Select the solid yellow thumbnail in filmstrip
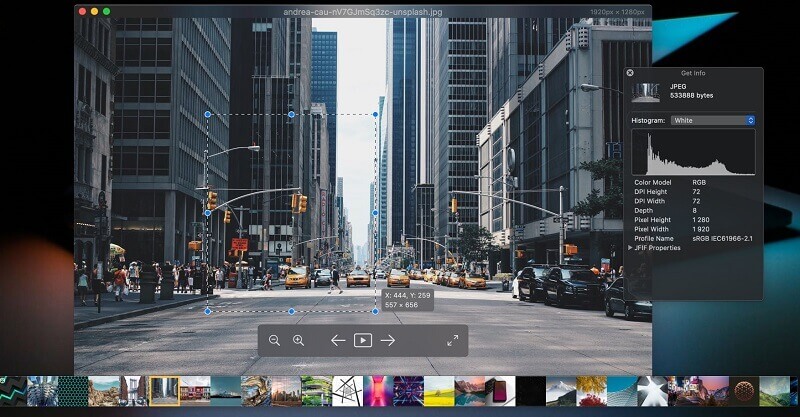The width and height of the screenshot is (800, 417). coord(438,390)
